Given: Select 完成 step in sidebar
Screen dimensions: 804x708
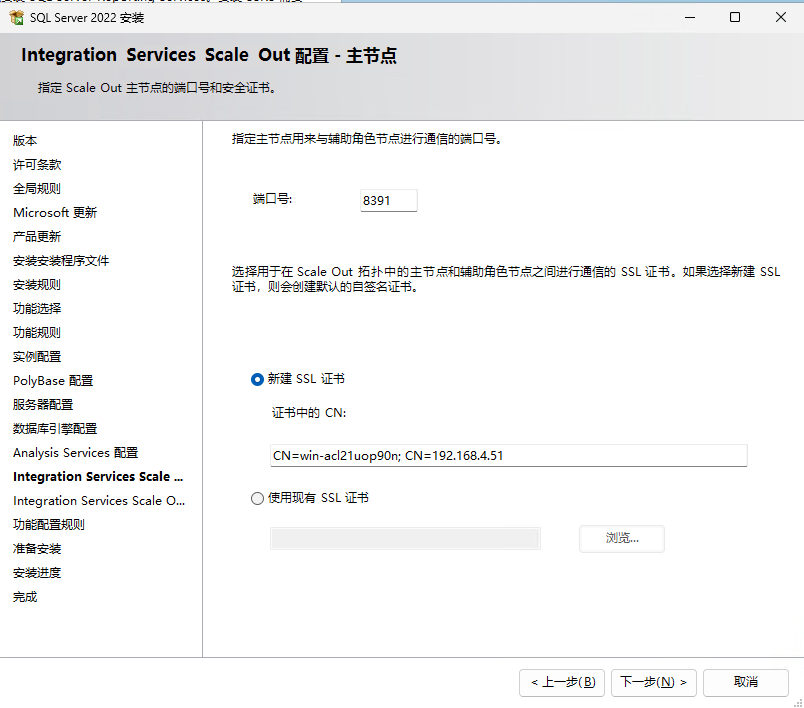Looking at the screenshot, I should point(25,597).
